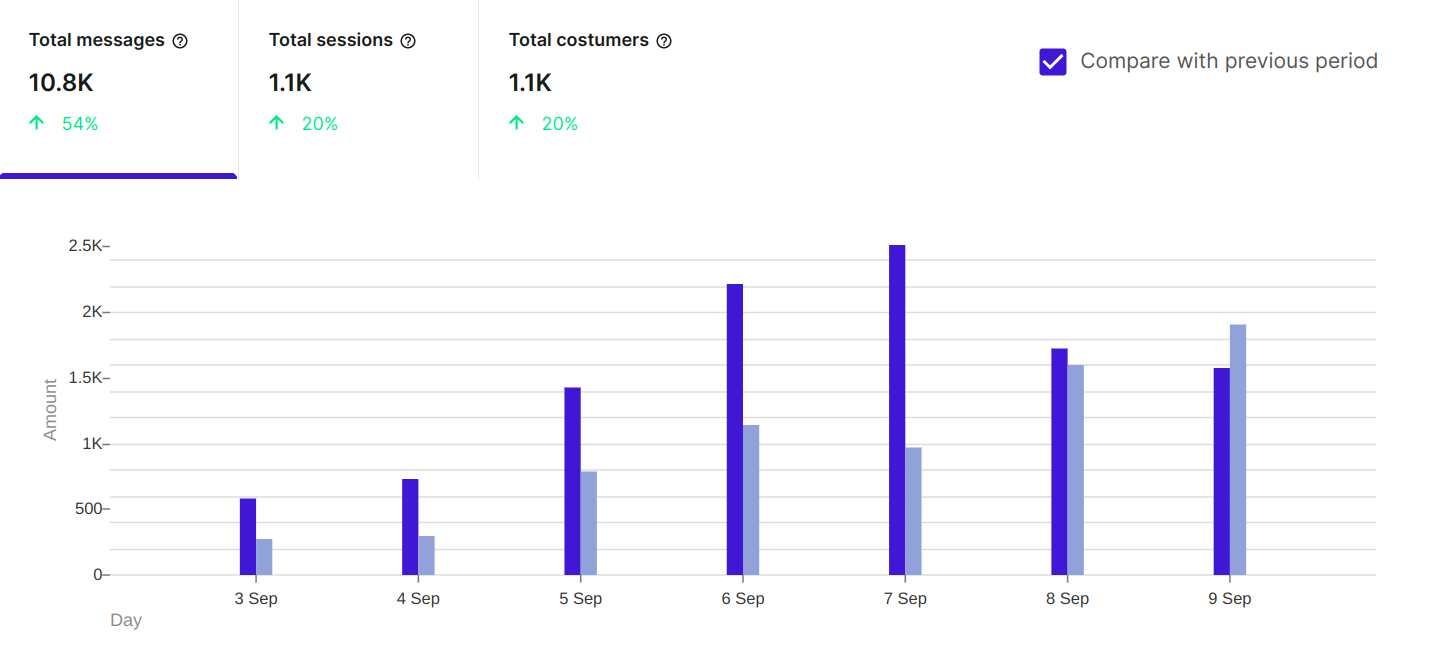1451x658 pixels.
Task: Click the 54% increase indicator arrow
Action: 37,124
